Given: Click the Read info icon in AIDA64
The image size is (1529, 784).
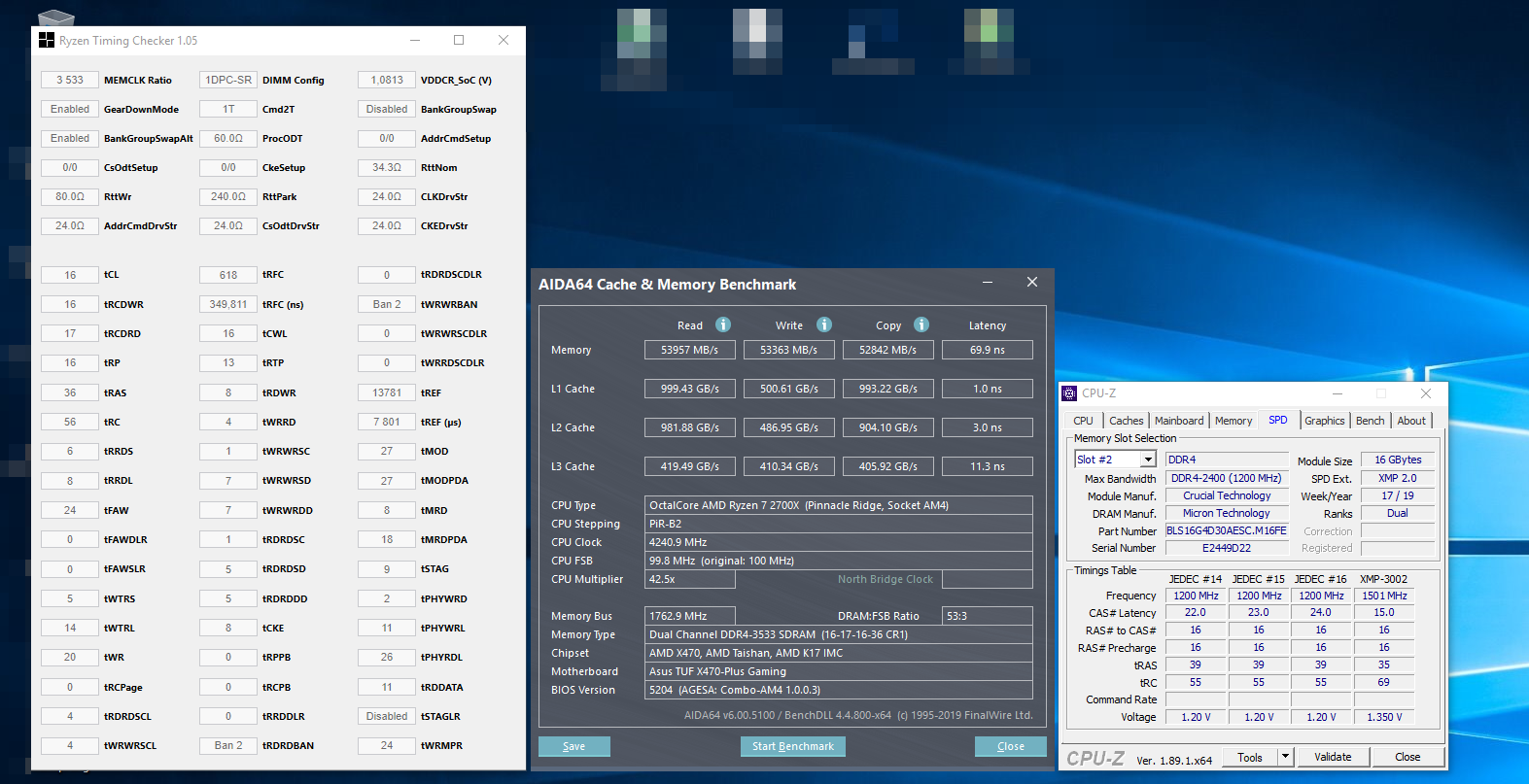Looking at the screenshot, I should click(723, 324).
